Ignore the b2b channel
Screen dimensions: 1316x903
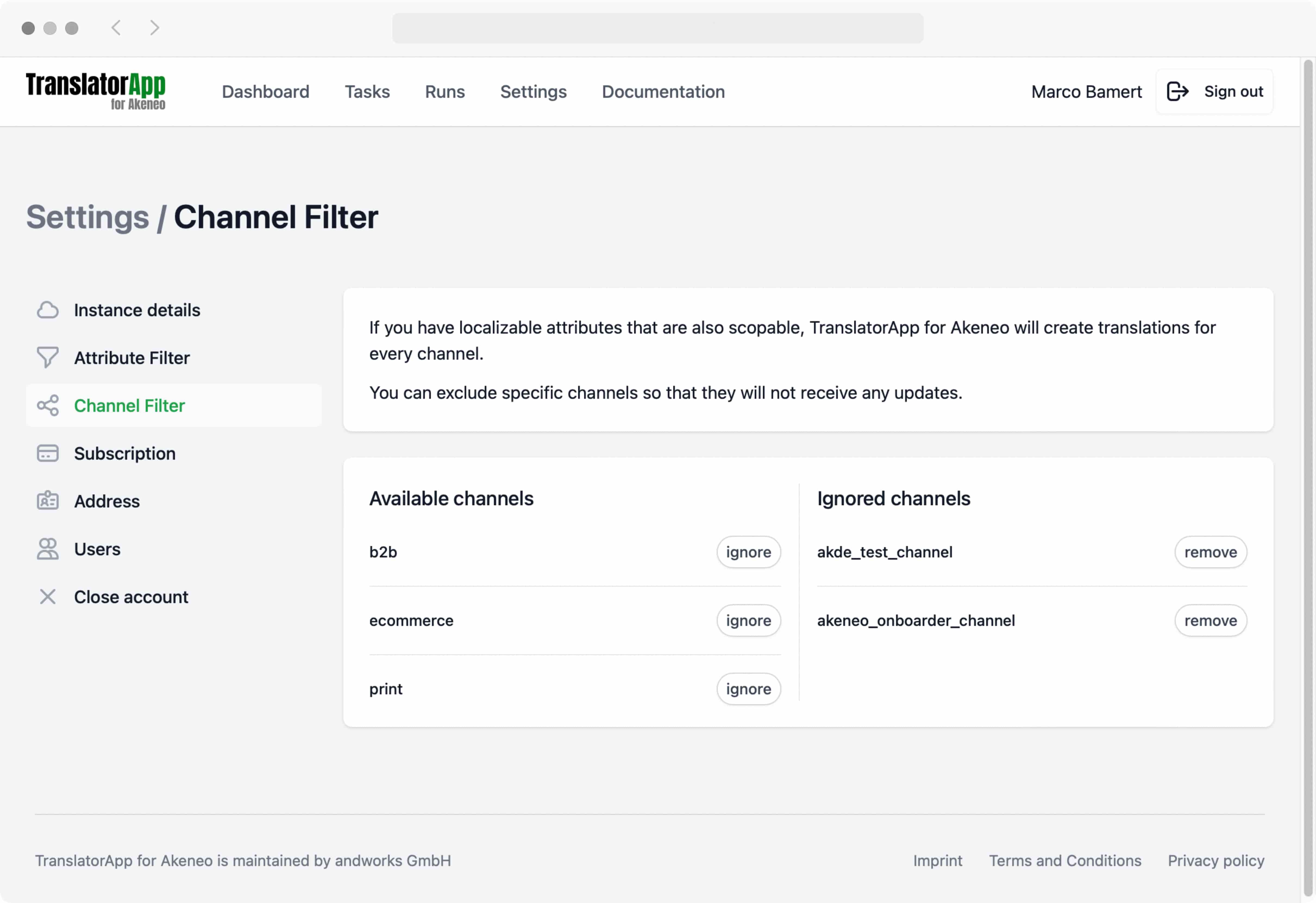[x=748, y=552]
